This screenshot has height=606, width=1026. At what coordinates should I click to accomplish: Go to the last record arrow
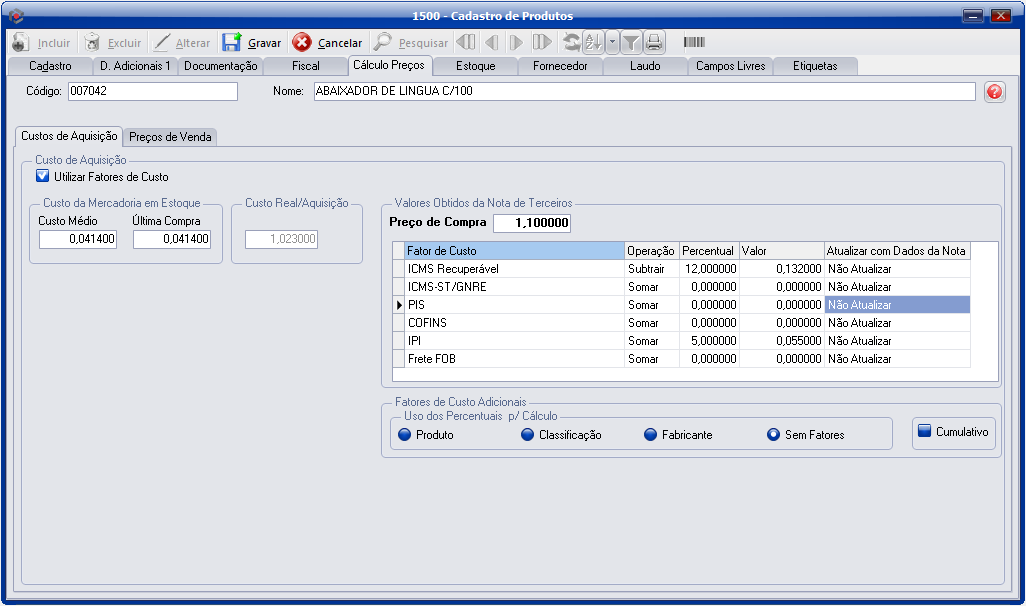pos(541,42)
